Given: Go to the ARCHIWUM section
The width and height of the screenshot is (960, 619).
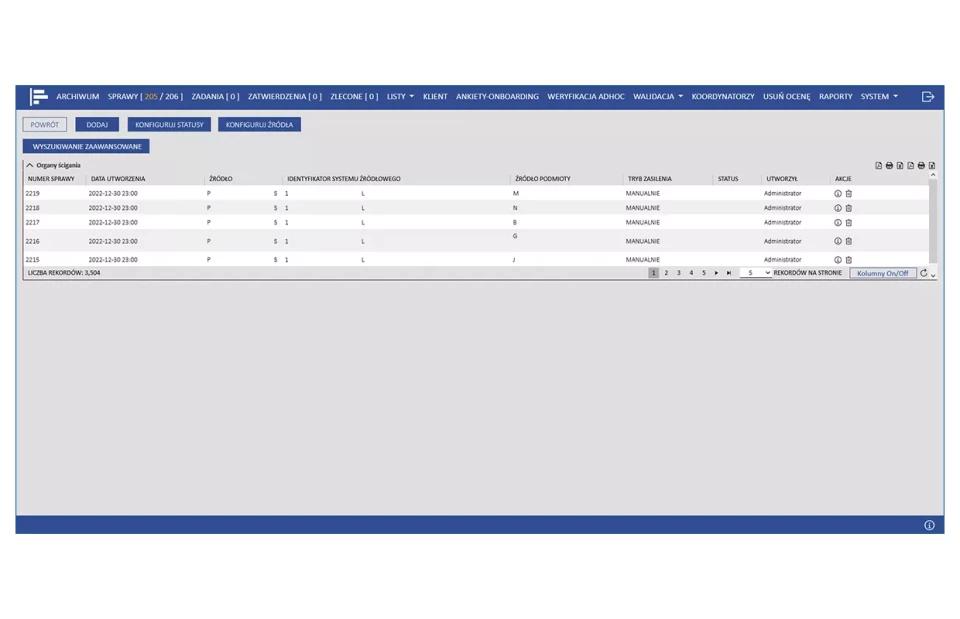Looking at the screenshot, I should click(x=77, y=97).
